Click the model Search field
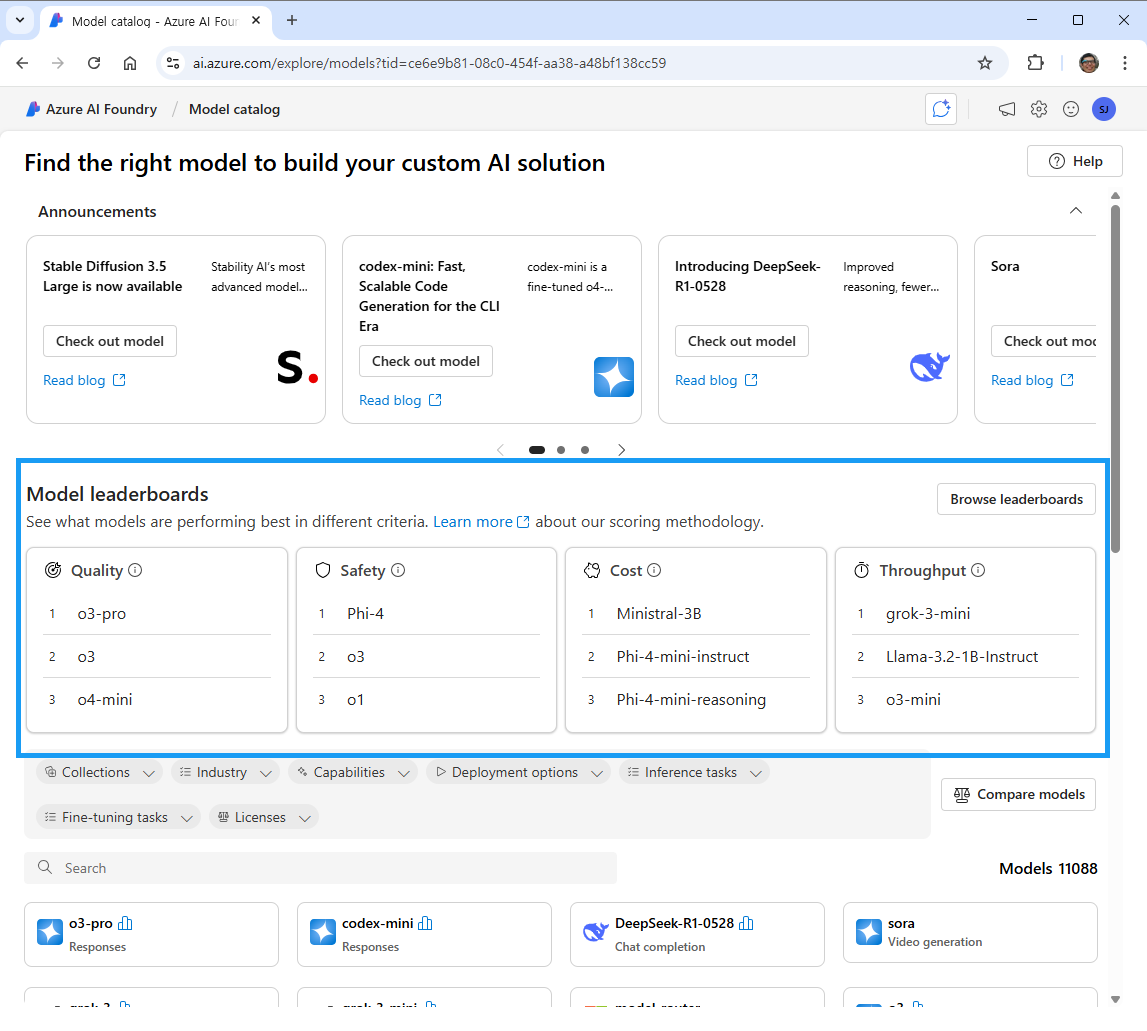Image resolution: width=1147 pixels, height=1031 pixels. point(320,868)
